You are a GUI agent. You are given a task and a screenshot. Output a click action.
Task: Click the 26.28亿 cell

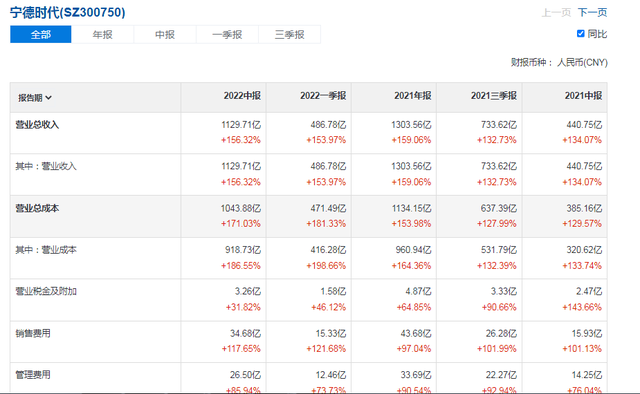[x=501, y=334]
